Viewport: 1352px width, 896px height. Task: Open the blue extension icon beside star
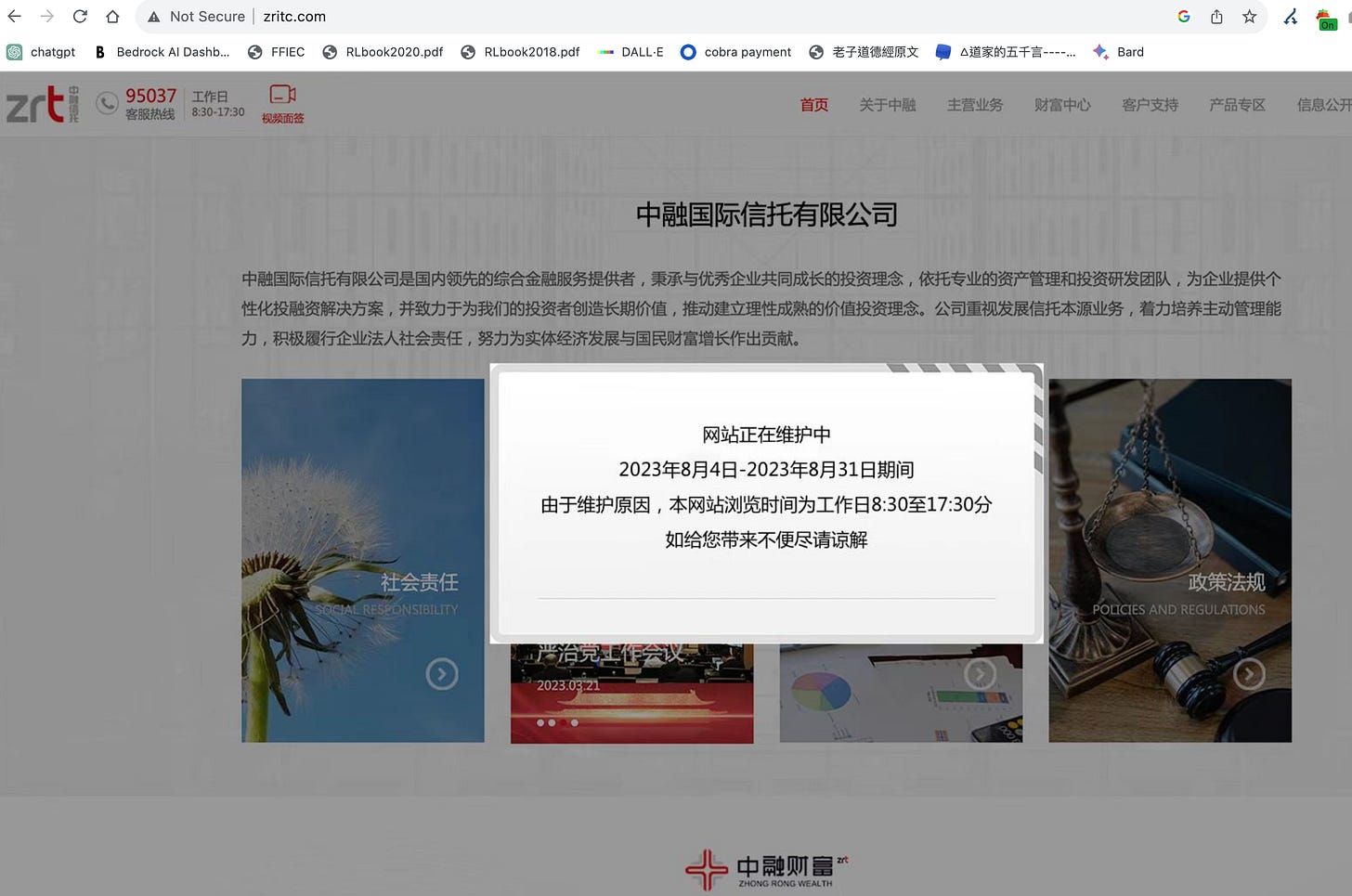(x=1291, y=17)
